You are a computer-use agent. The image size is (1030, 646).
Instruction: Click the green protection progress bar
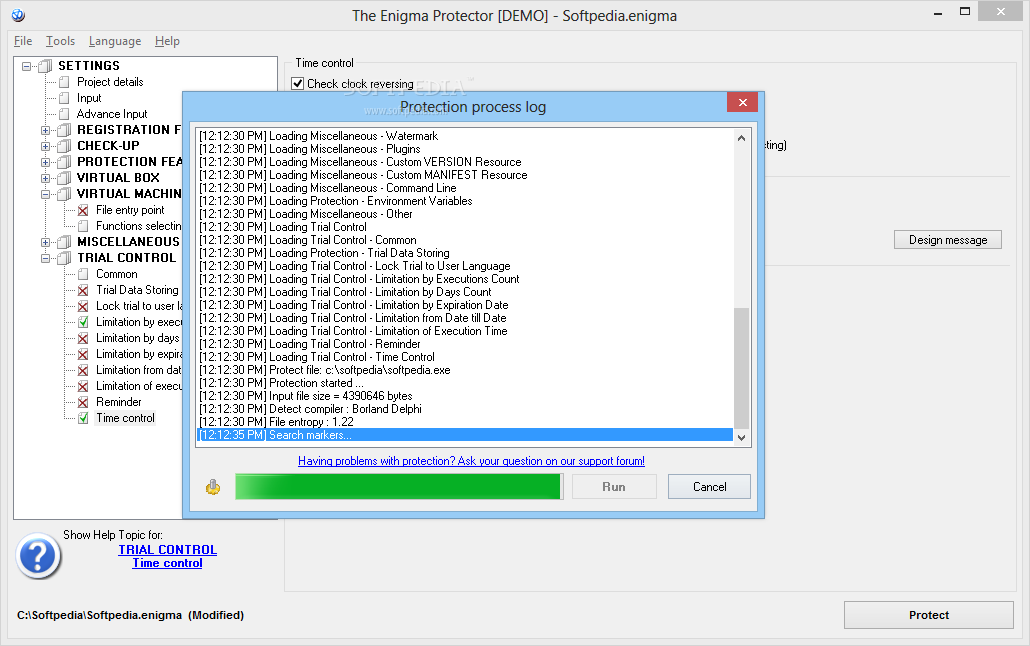399,487
